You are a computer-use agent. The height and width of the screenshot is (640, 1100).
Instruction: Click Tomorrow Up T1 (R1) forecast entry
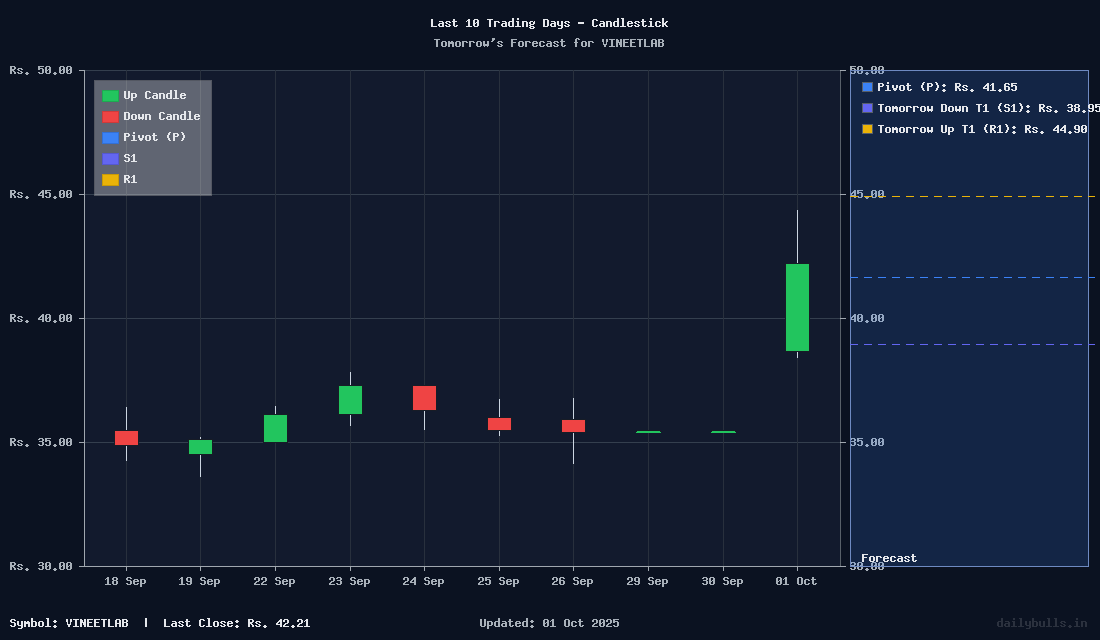974,129
